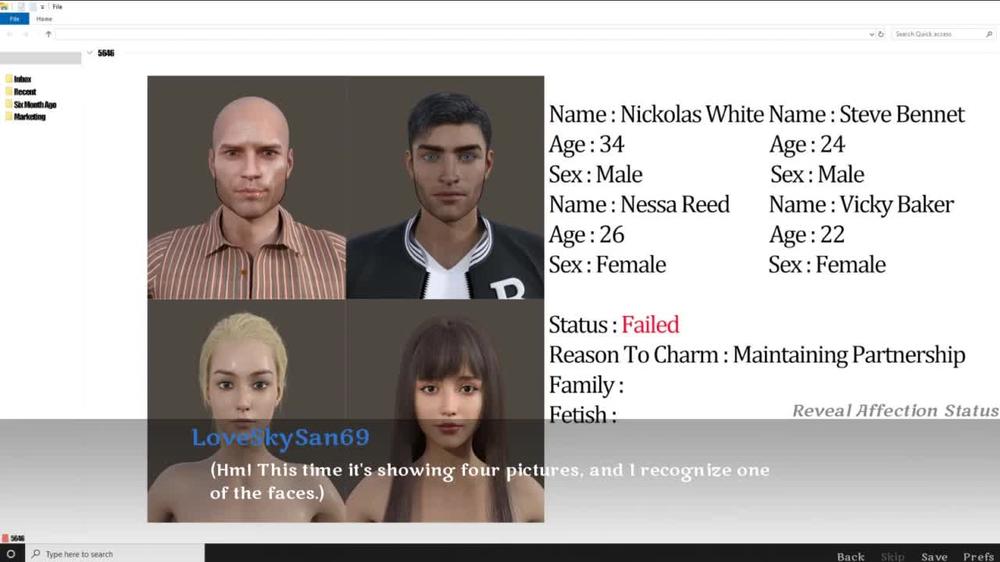
Task: Click 'Reason To Charm : Maintaining Partnership' line
Action: click(x=757, y=355)
